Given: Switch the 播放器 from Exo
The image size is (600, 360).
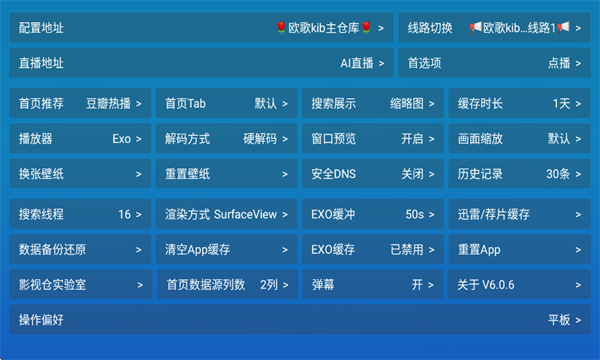Looking at the screenshot, I should [x=80, y=138].
